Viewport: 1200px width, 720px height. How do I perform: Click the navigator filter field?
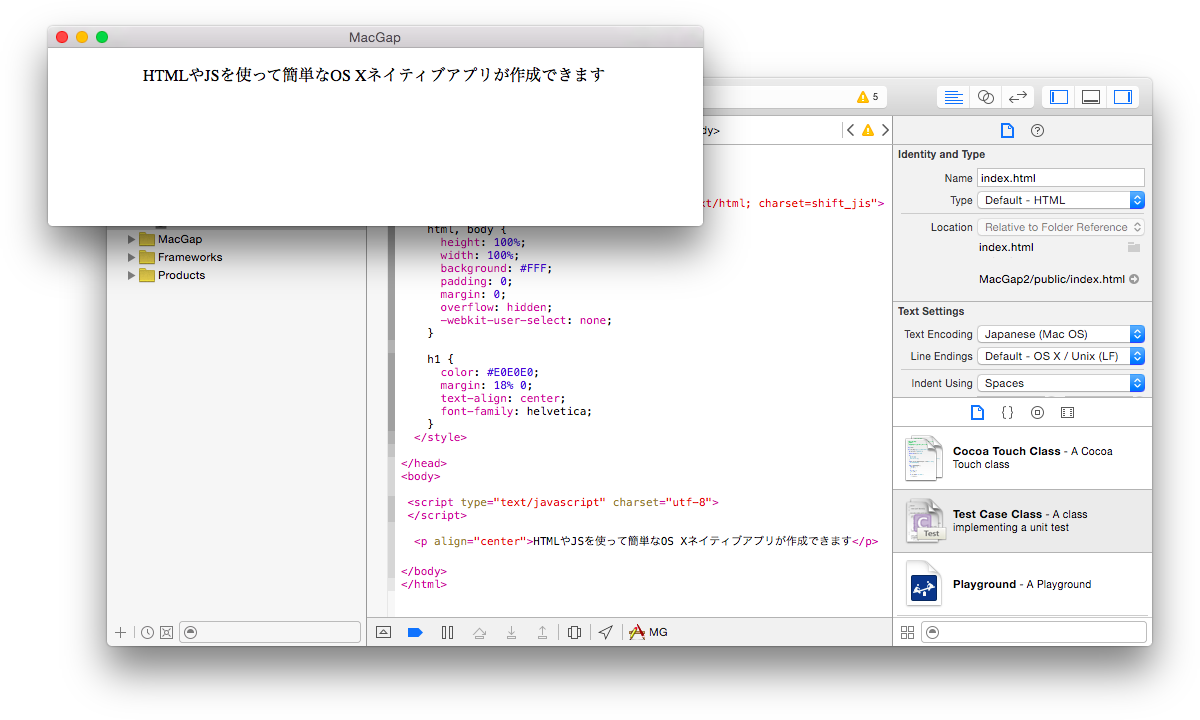tap(270, 632)
